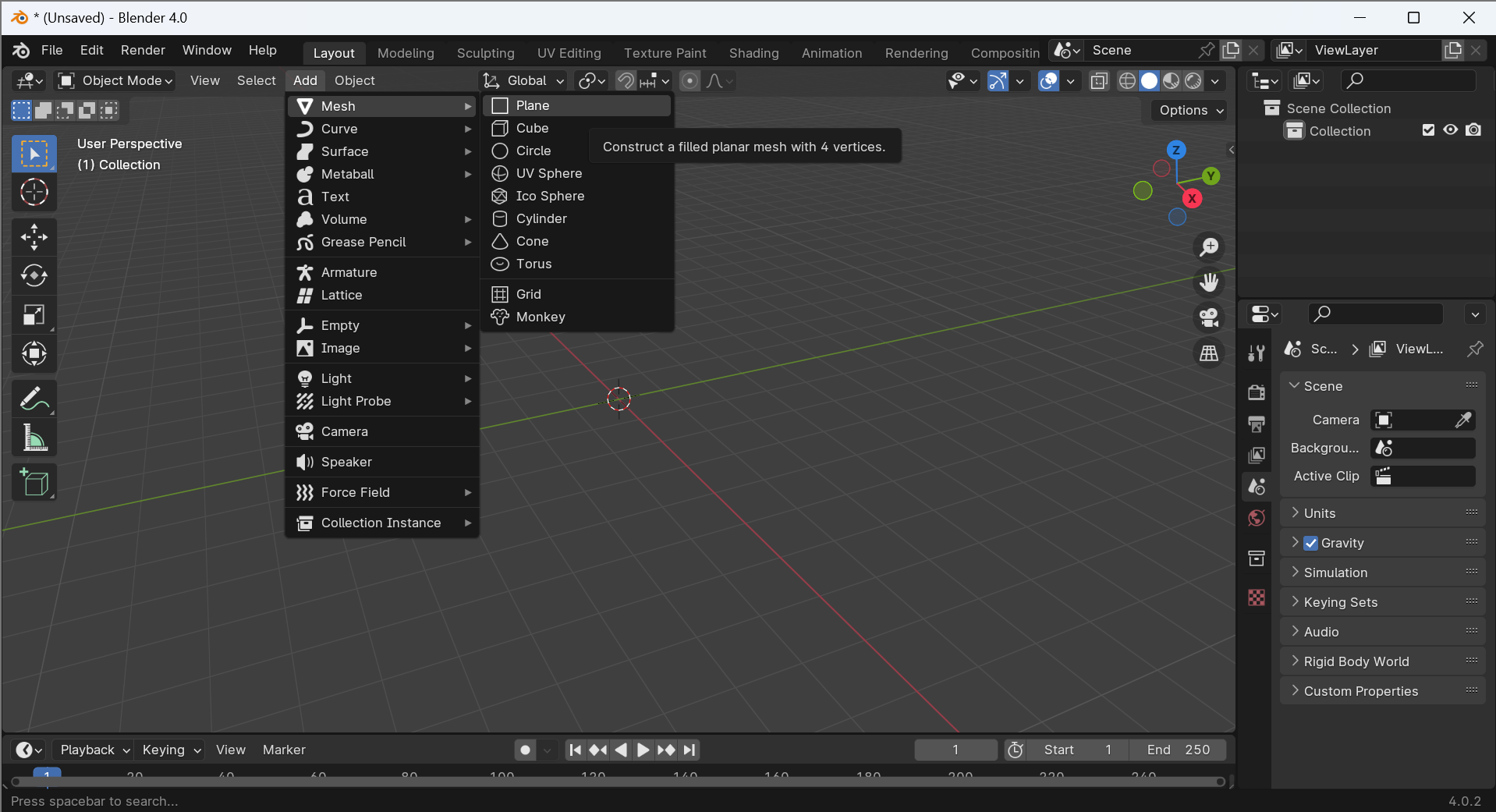Image resolution: width=1496 pixels, height=812 pixels.
Task: Select the Add Cube tool
Action: click(x=34, y=483)
